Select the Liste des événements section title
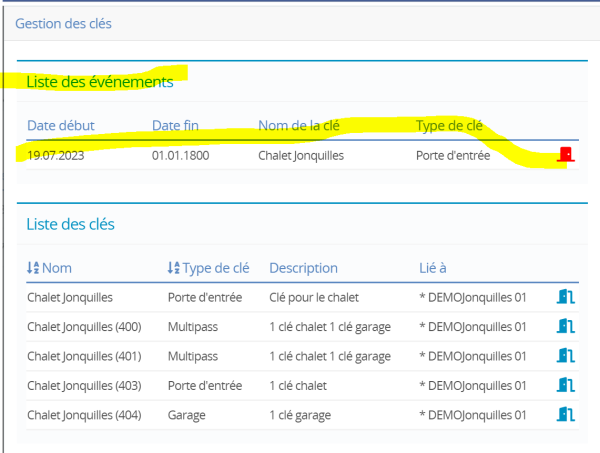This screenshot has height=453, width=600. pyautogui.click(x=100, y=82)
